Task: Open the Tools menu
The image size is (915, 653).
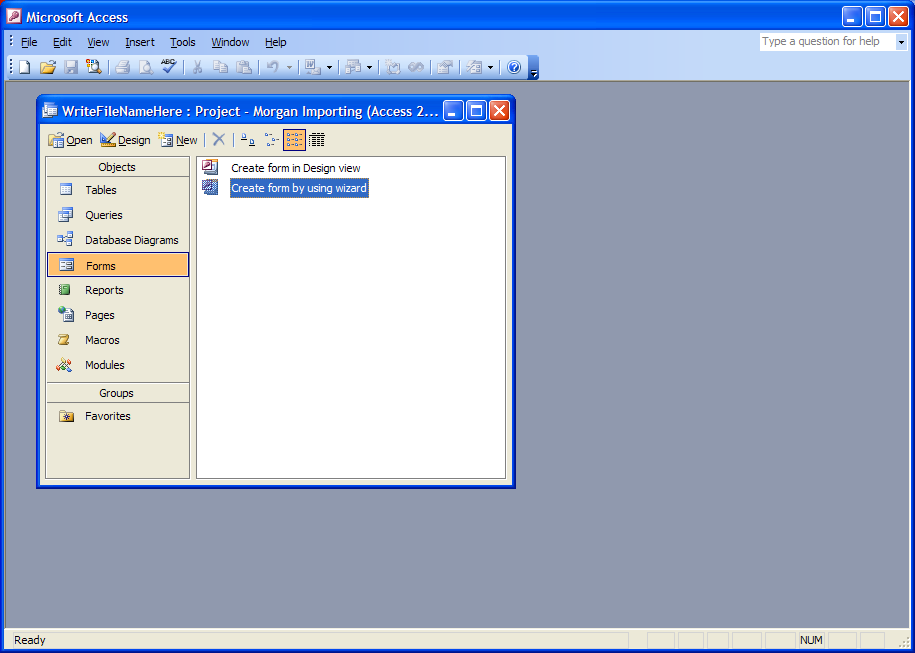Action: pyautogui.click(x=183, y=42)
